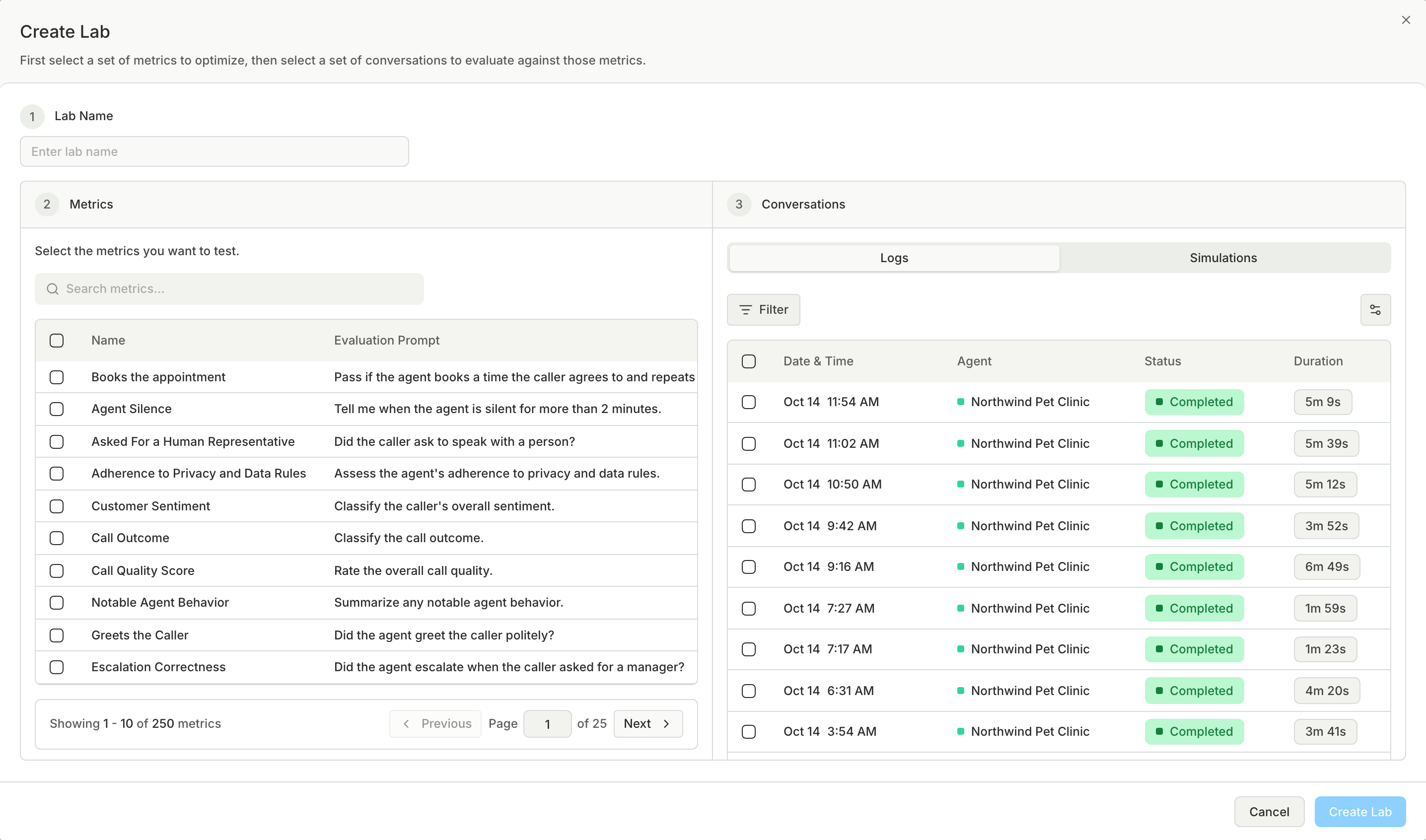Click the Date & Time column header

pyautogui.click(x=818, y=361)
